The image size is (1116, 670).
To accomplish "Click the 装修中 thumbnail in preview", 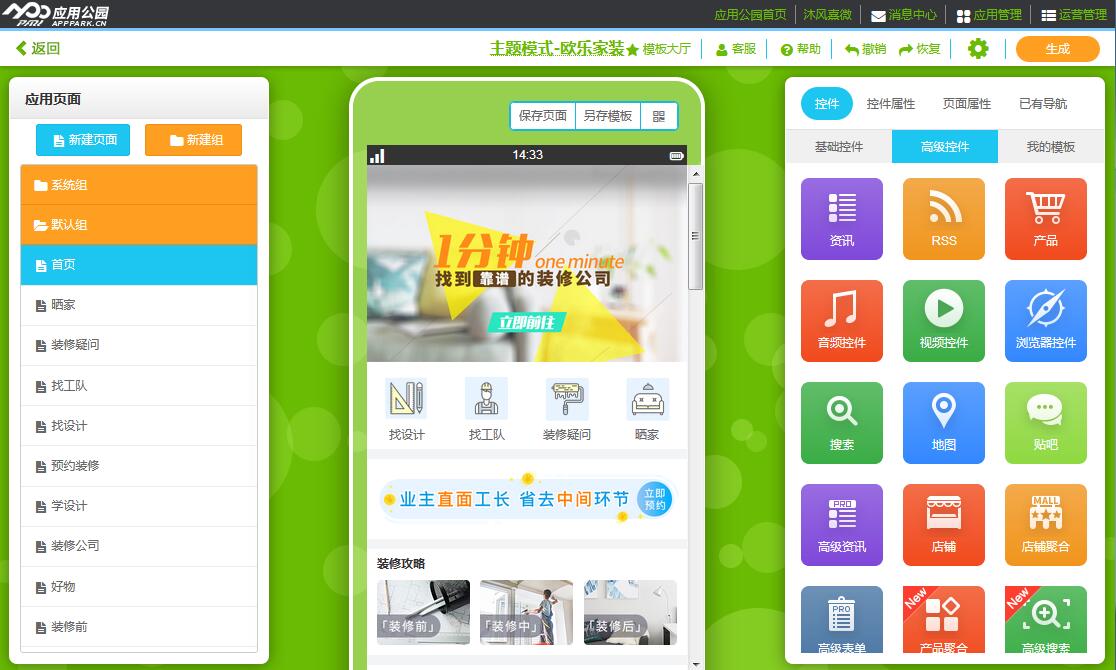I will [x=526, y=612].
